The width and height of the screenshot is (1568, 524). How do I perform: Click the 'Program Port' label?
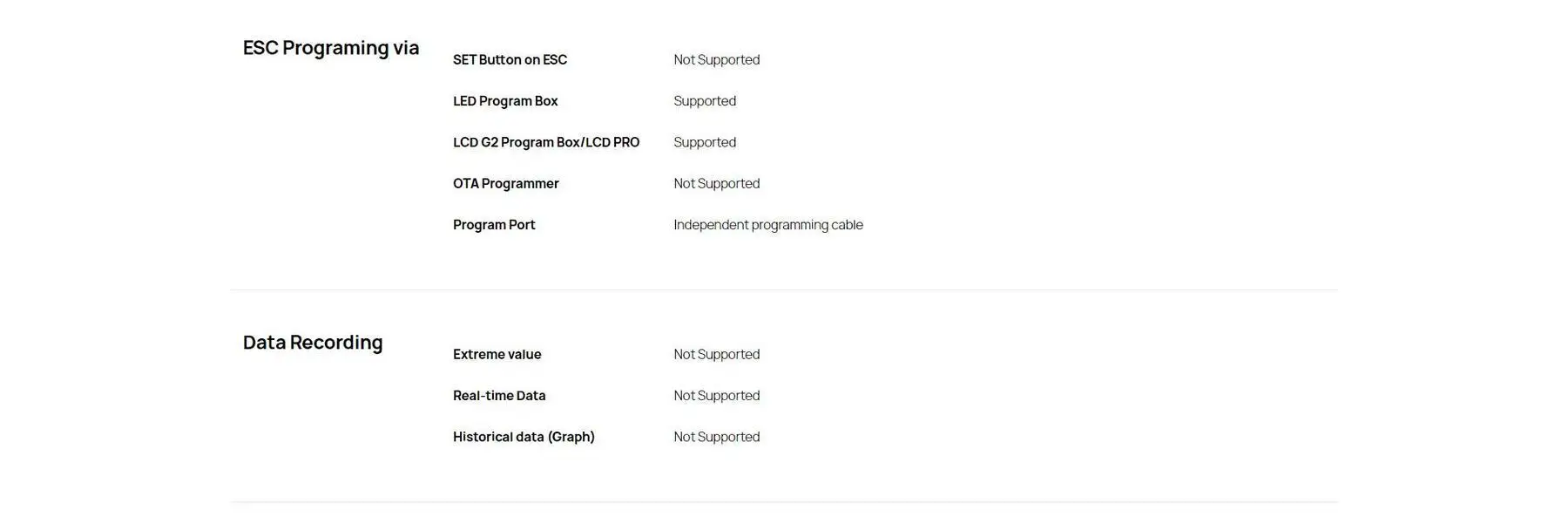coord(494,225)
